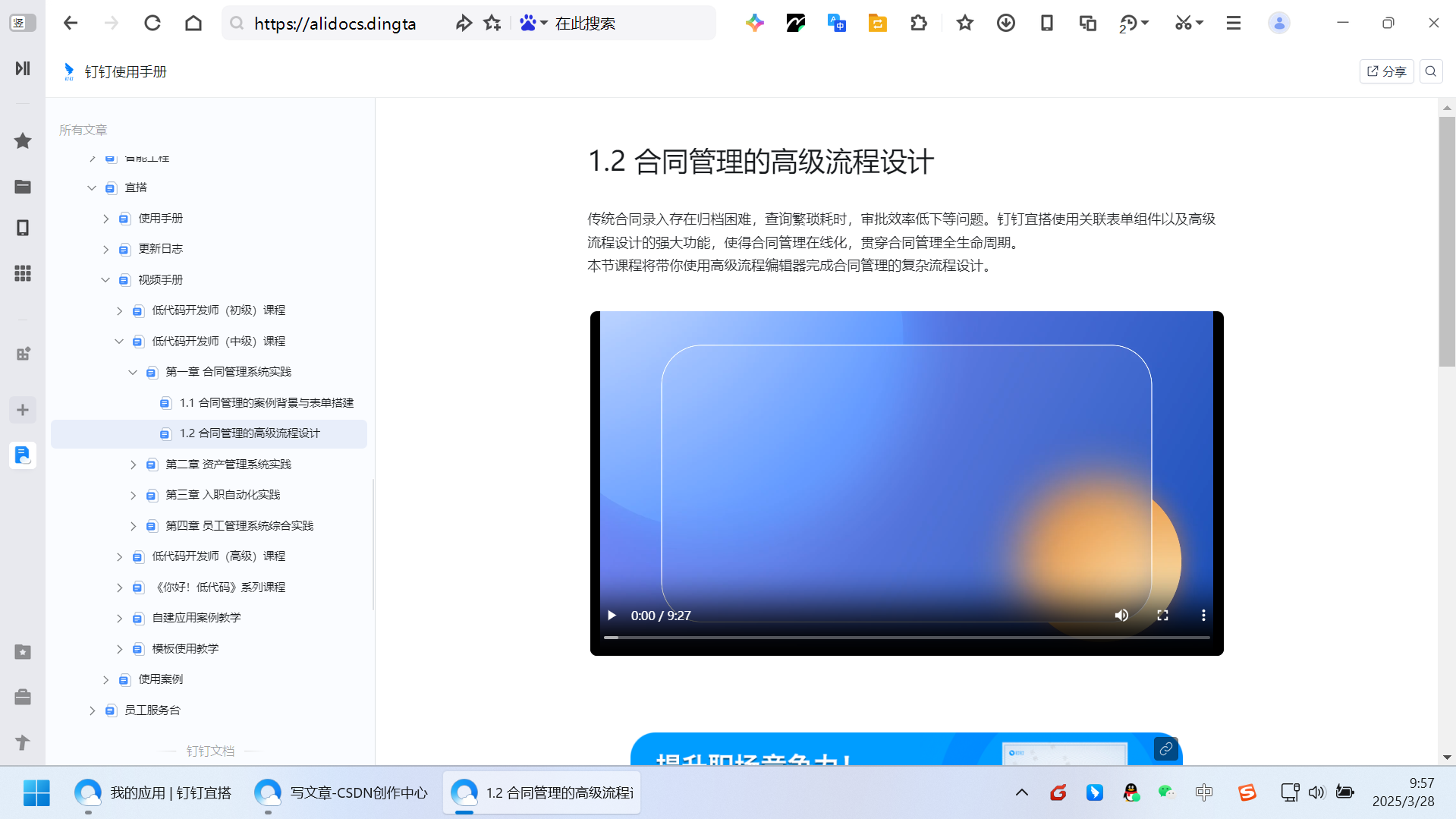Open the browser hamburger menu
Screen dimensions: 1456x819
(1234, 23)
